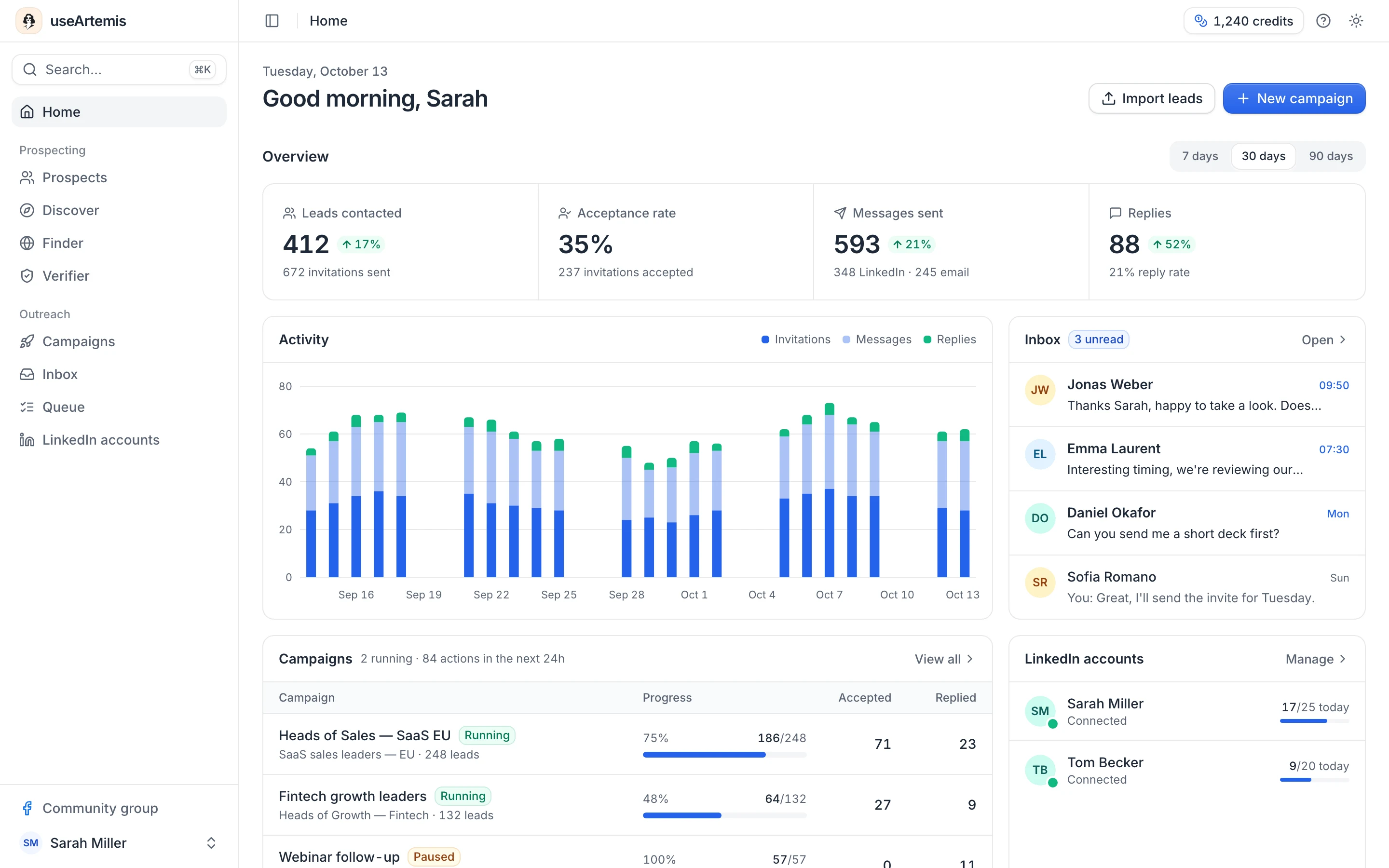
Task: Open Prospects in the sidebar
Action: click(x=119, y=177)
